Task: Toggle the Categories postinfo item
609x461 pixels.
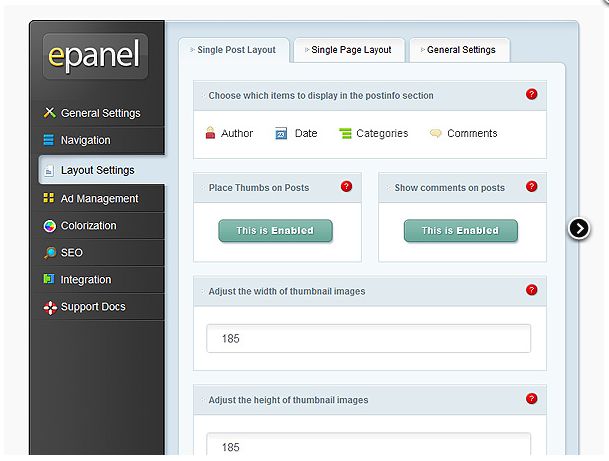Action: 374,133
